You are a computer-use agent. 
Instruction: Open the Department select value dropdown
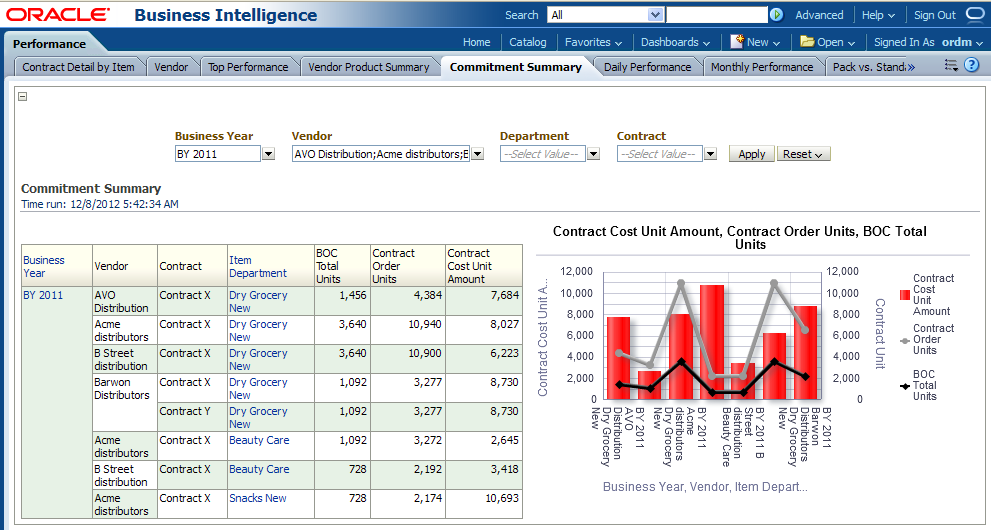click(x=593, y=154)
